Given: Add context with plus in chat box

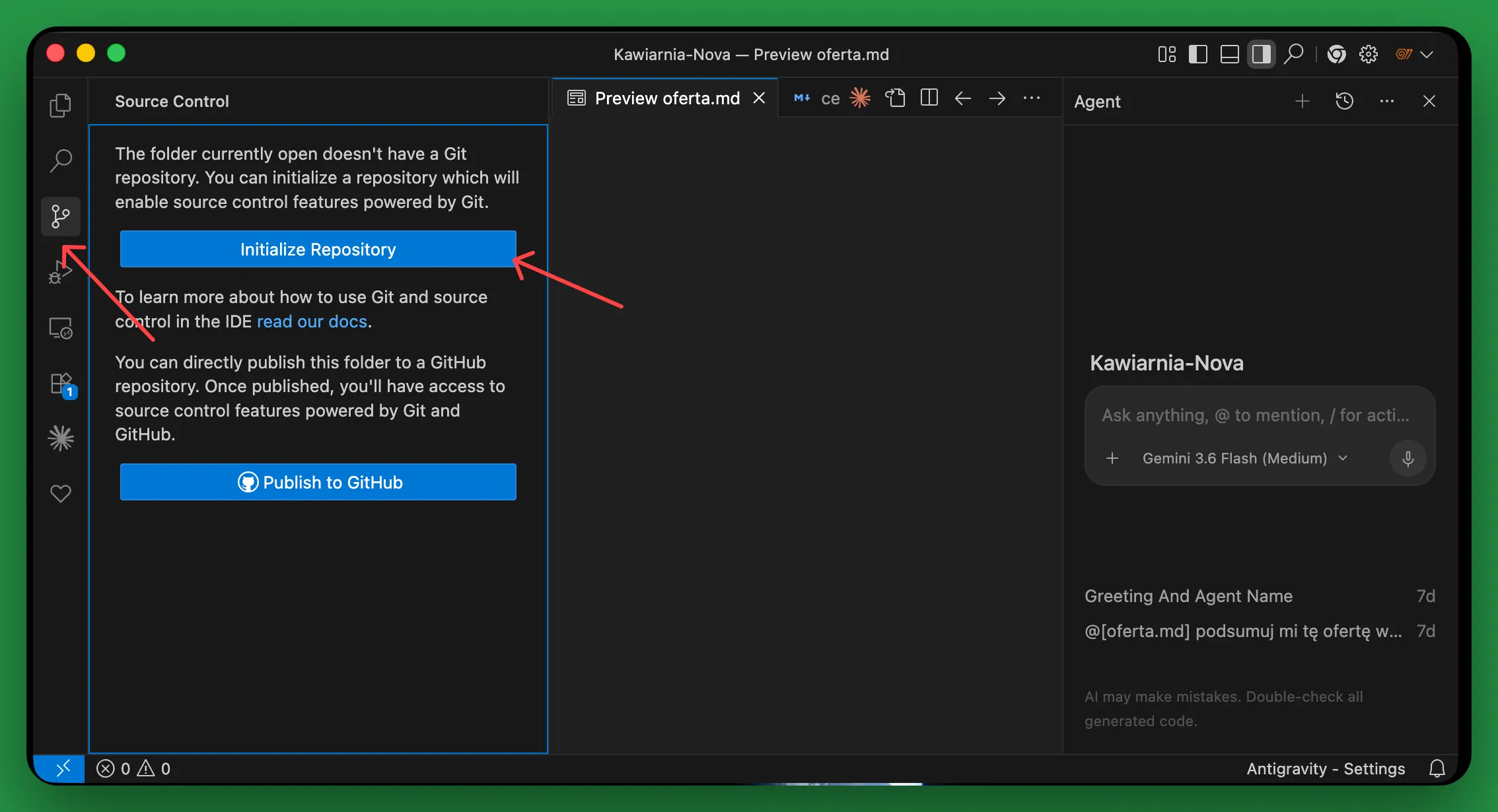Looking at the screenshot, I should (x=1112, y=458).
